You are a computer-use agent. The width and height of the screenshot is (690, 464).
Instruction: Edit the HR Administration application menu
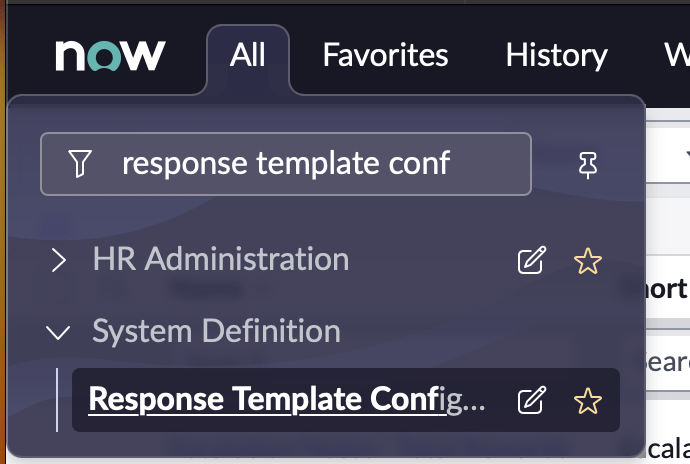click(531, 262)
